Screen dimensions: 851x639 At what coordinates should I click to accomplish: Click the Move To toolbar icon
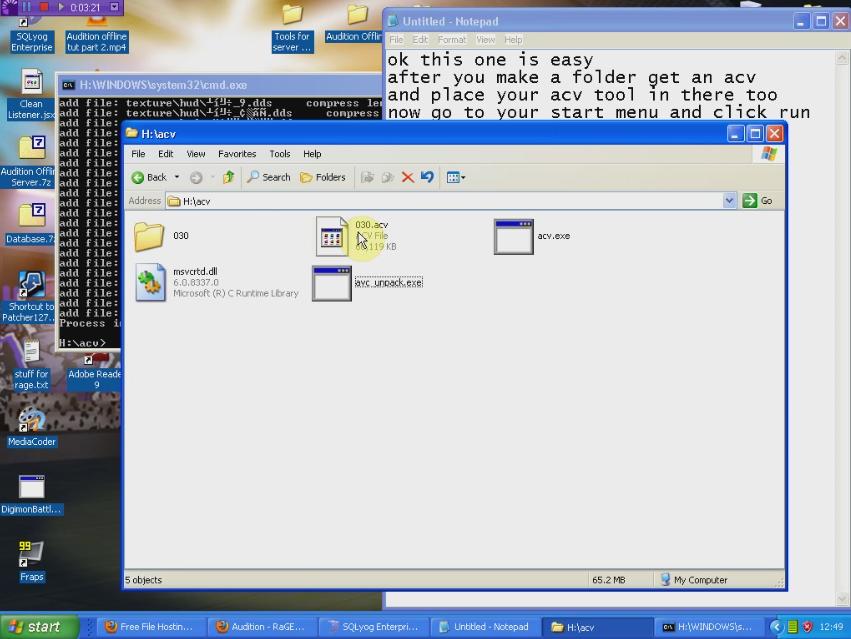tap(367, 177)
